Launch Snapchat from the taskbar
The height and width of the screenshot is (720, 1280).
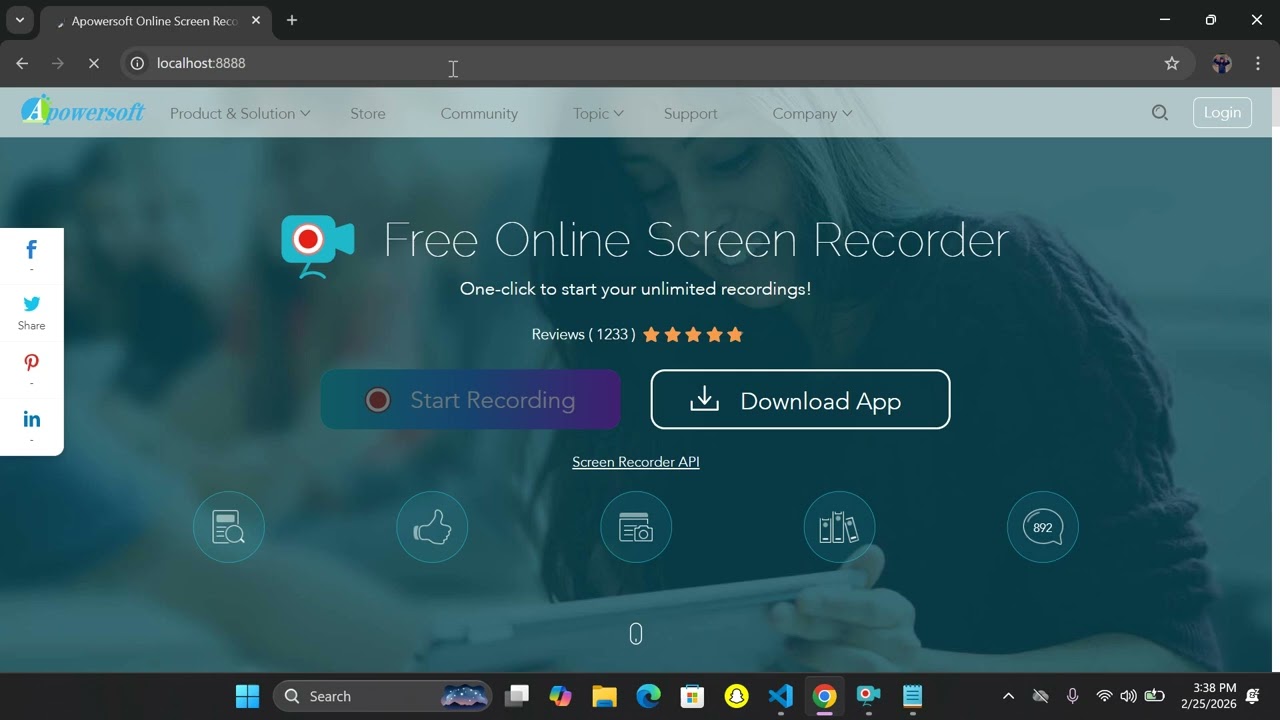[737, 696]
